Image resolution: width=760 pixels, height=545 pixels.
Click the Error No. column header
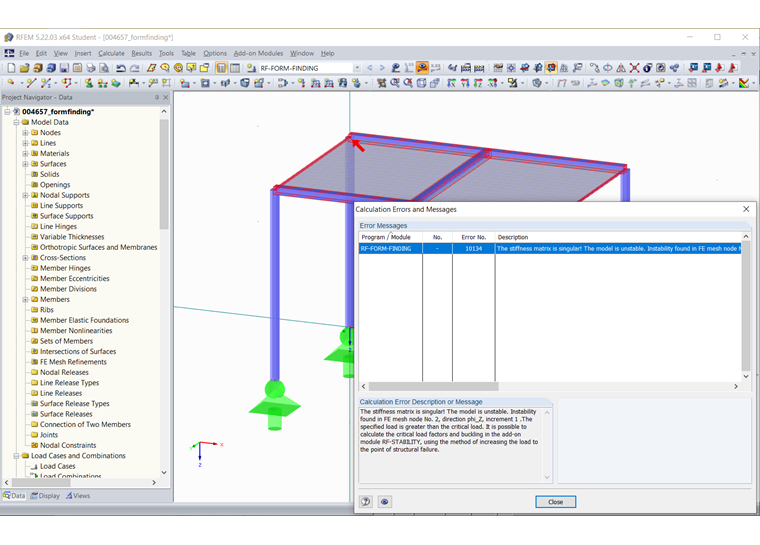click(x=474, y=237)
